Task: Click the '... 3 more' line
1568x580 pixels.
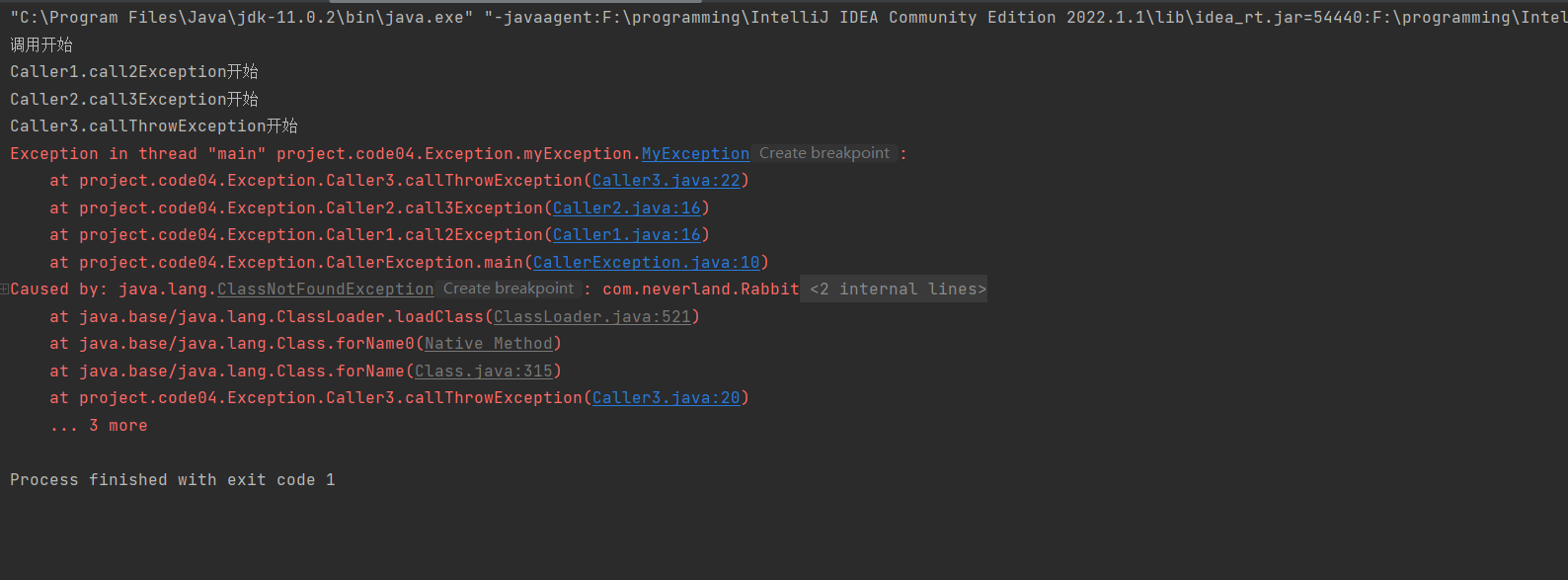Action: [99, 426]
